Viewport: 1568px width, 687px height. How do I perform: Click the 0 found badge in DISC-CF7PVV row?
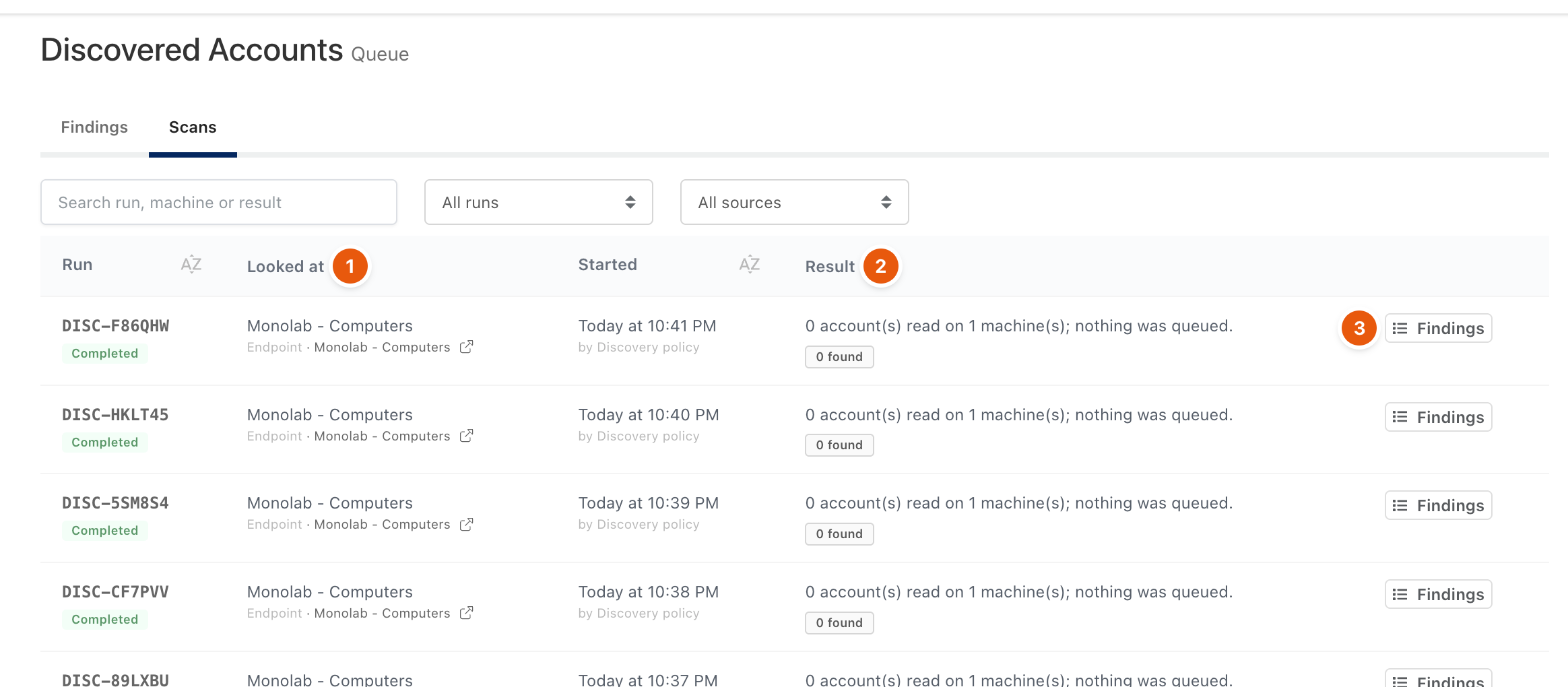(x=839, y=622)
